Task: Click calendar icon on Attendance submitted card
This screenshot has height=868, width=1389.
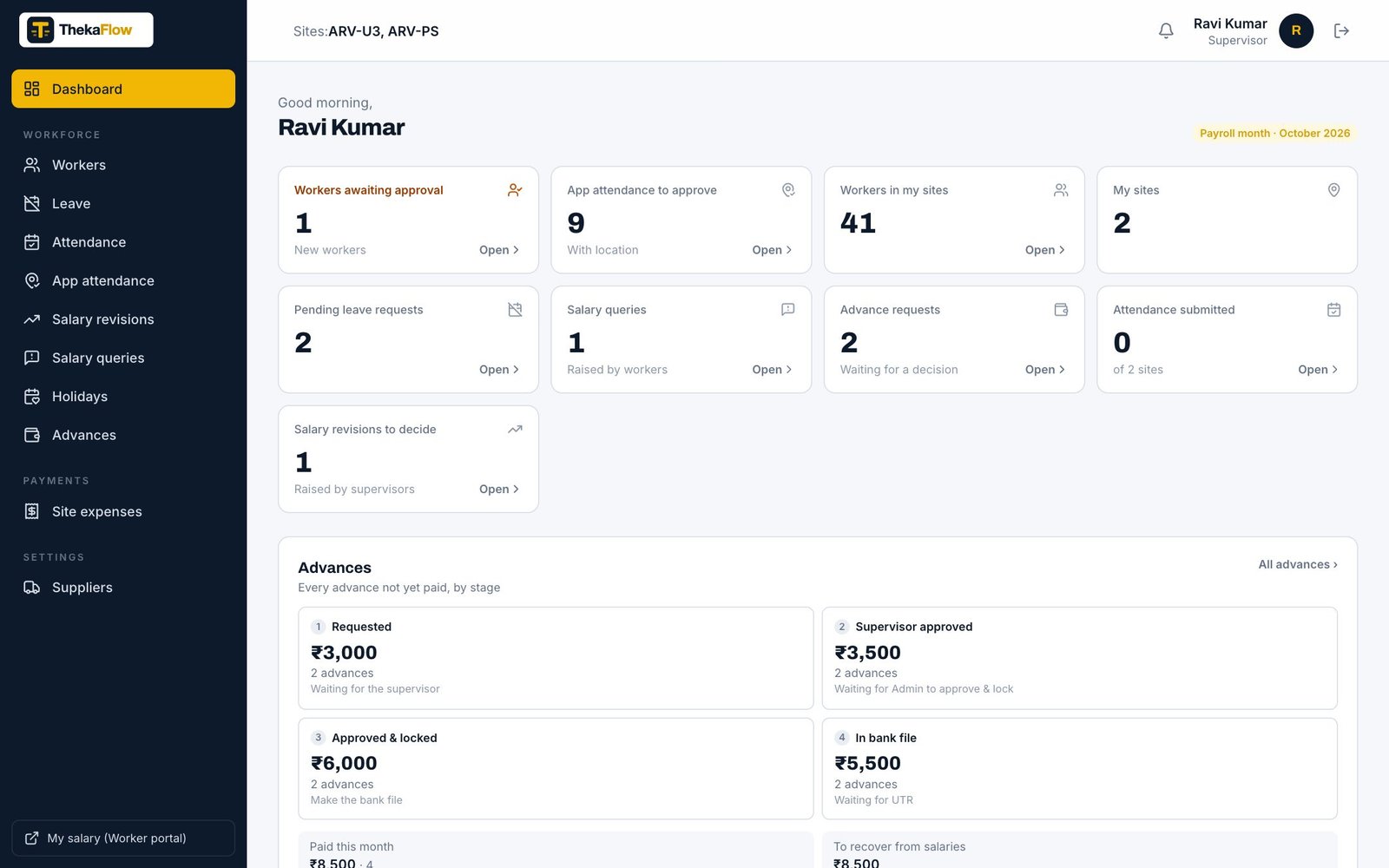Action: pyautogui.click(x=1334, y=310)
